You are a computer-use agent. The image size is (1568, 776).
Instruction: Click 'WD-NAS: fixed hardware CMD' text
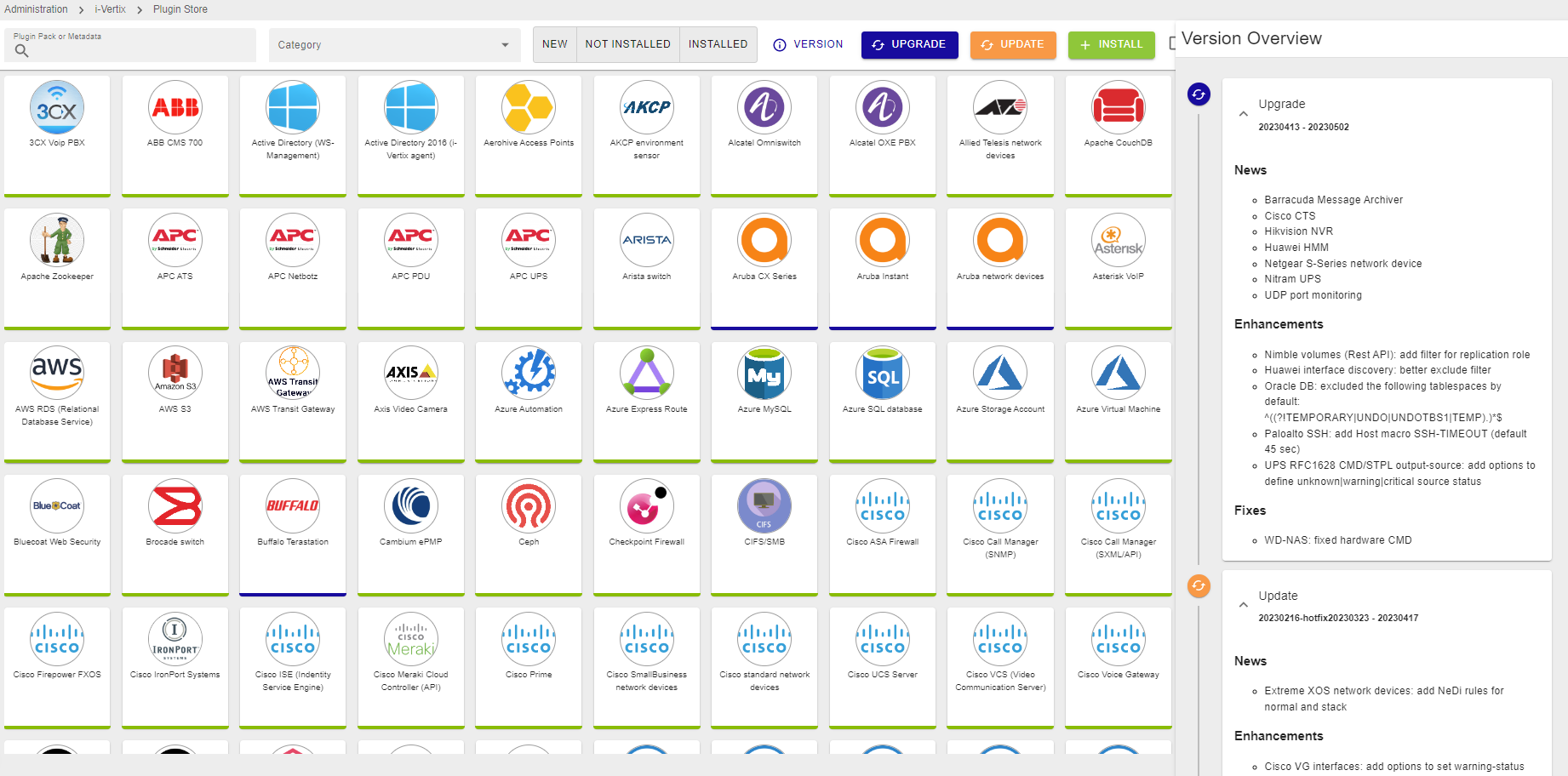coord(1337,540)
